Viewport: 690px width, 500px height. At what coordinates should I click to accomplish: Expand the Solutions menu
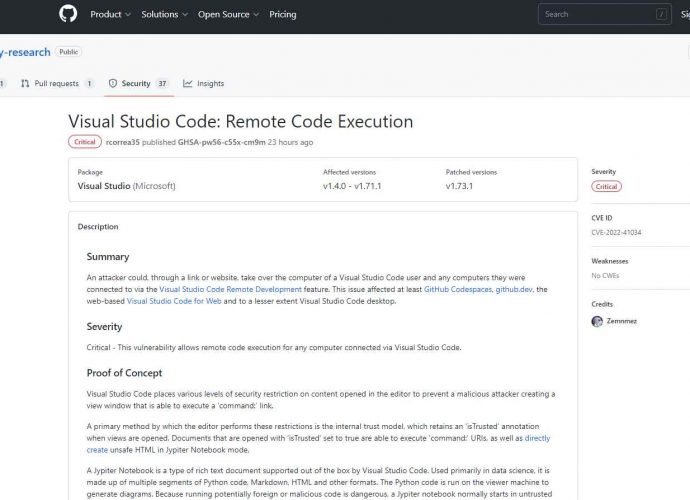point(164,15)
